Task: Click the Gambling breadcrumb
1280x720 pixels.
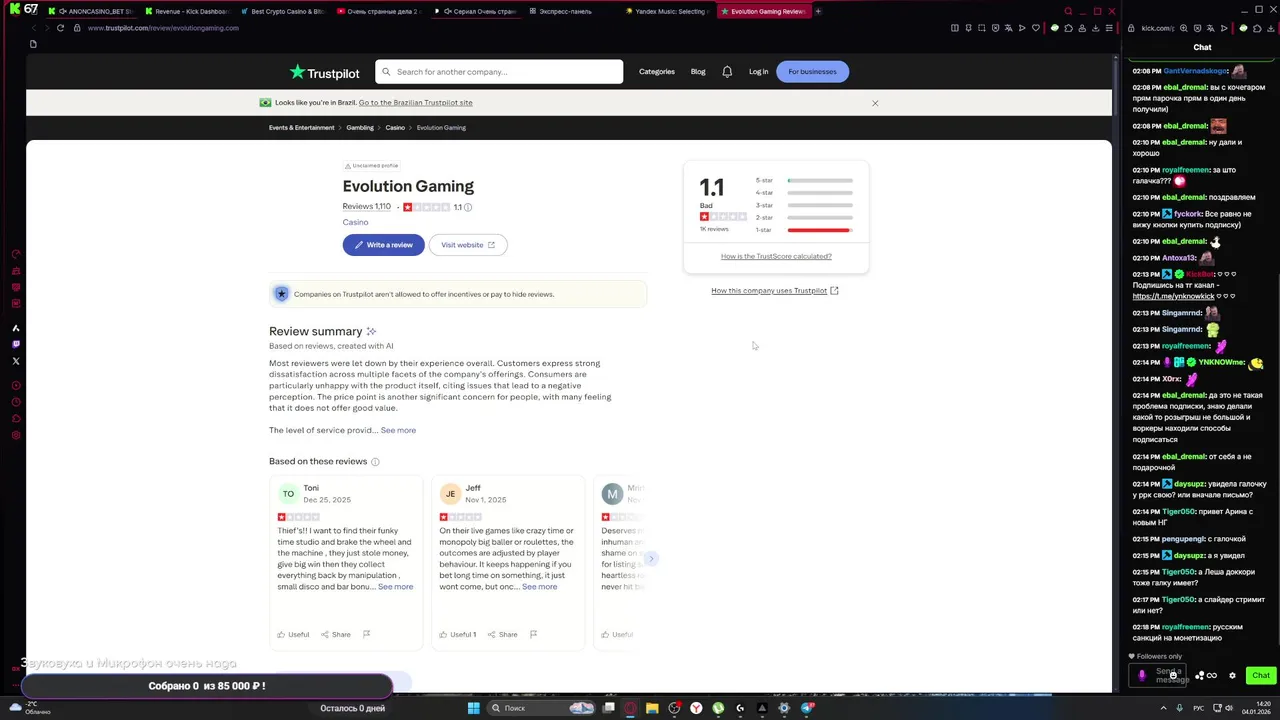Action: [360, 128]
